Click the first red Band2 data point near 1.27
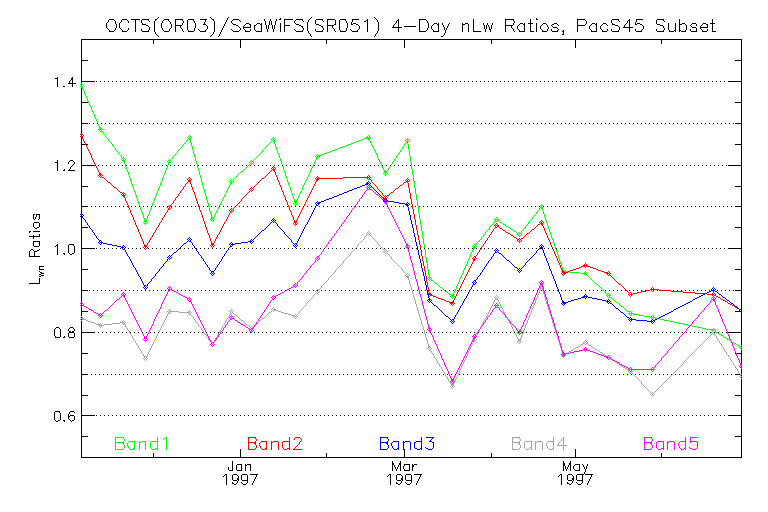Screen dimensions: 768x512 [82, 136]
